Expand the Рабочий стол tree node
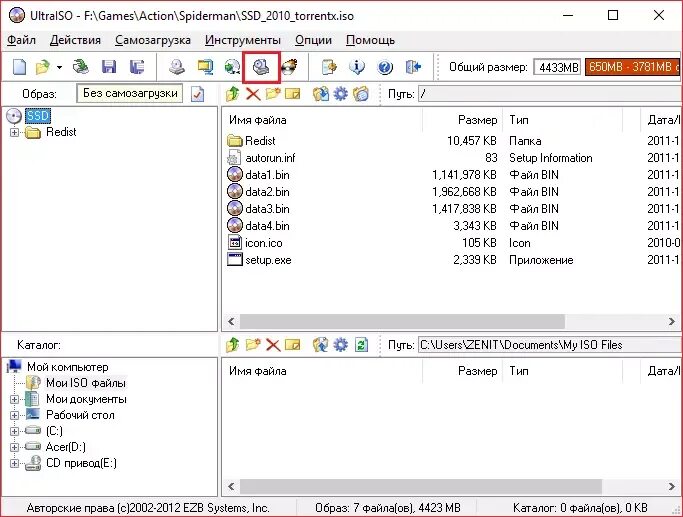This screenshot has height=517, width=683. click(x=14, y=416)
